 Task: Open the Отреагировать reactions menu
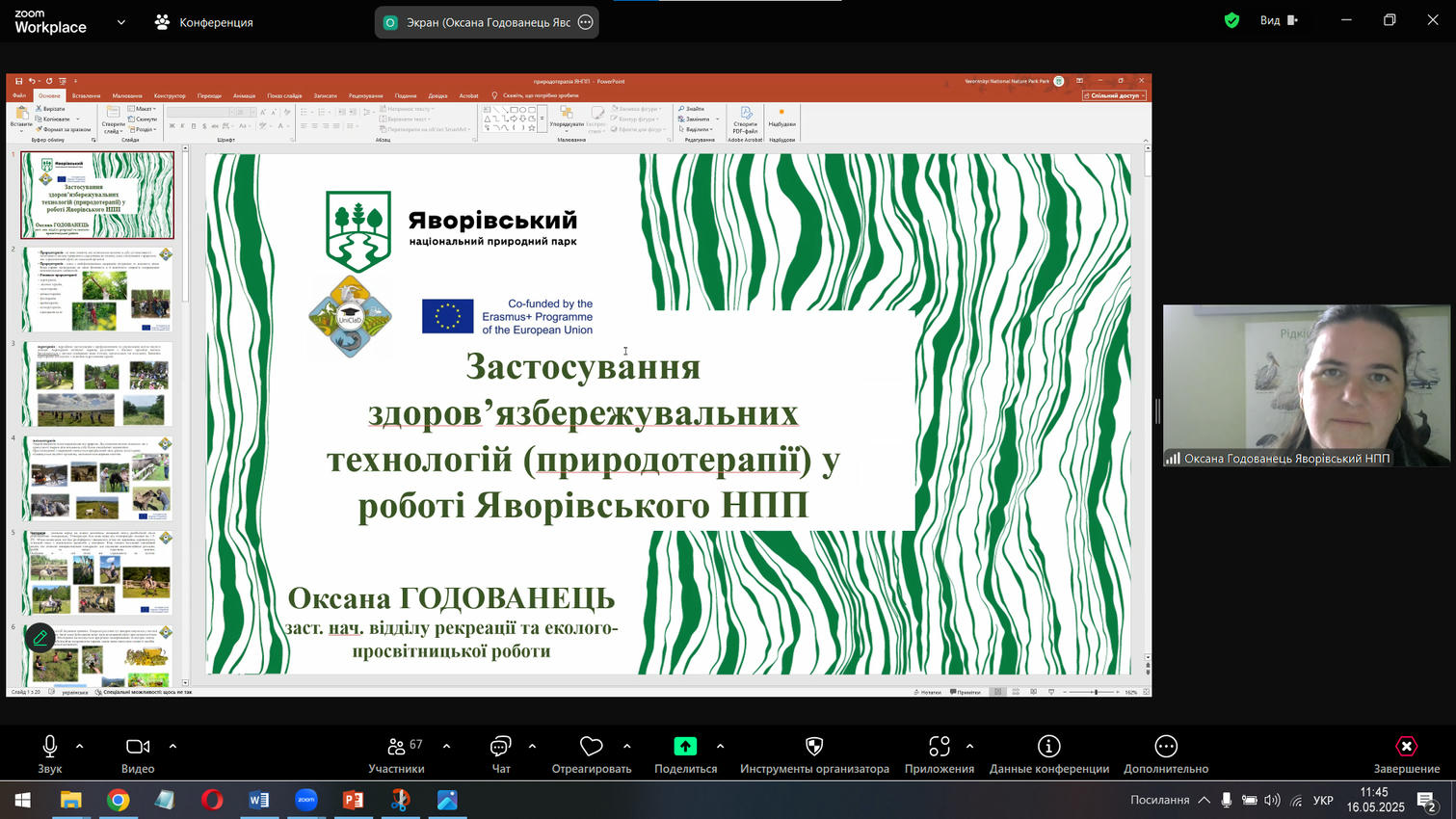[592, 753]
